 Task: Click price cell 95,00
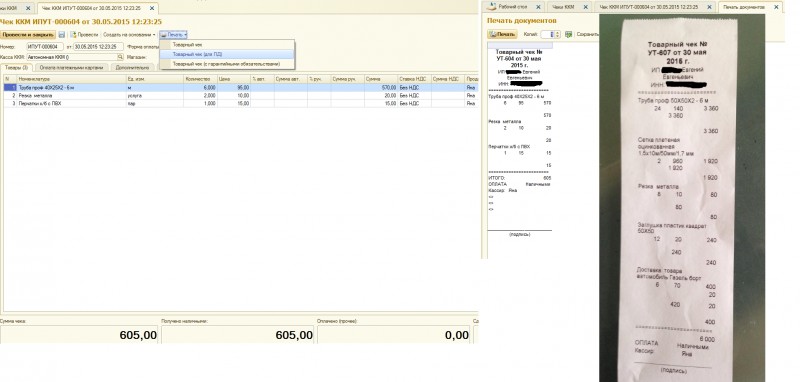233,88
